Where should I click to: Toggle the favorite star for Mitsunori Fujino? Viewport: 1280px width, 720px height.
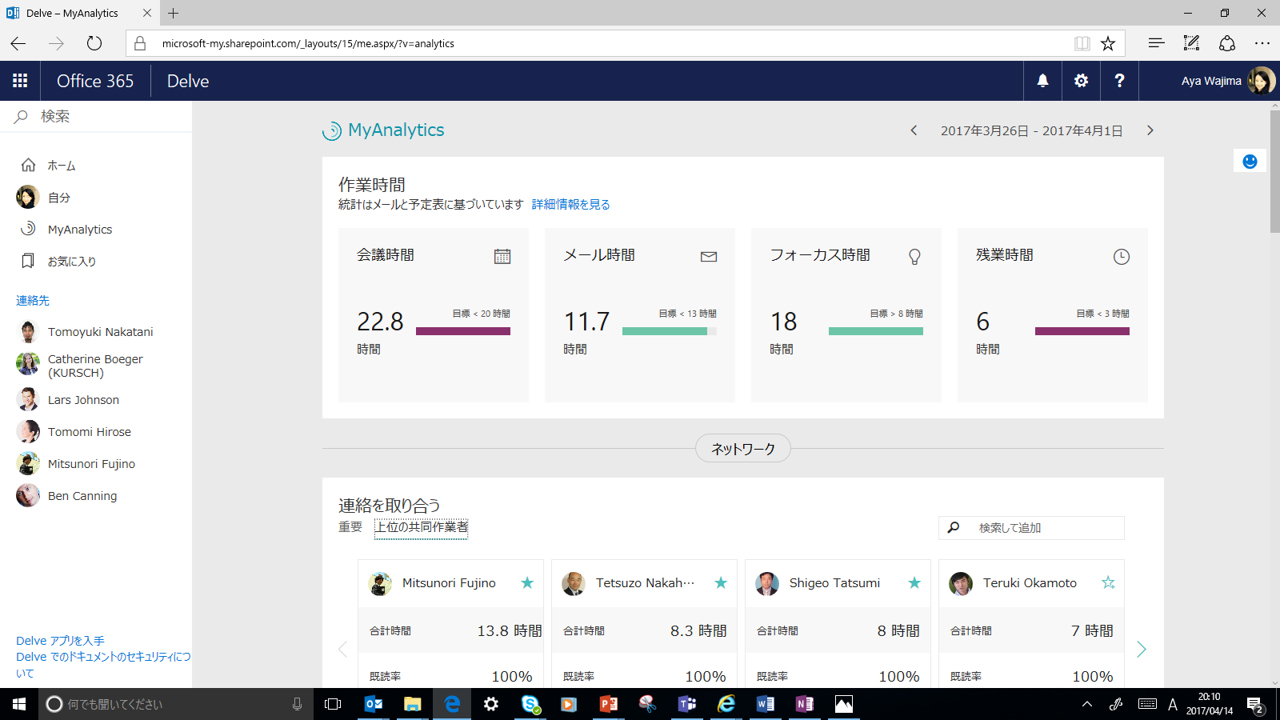tap(527, 583)
